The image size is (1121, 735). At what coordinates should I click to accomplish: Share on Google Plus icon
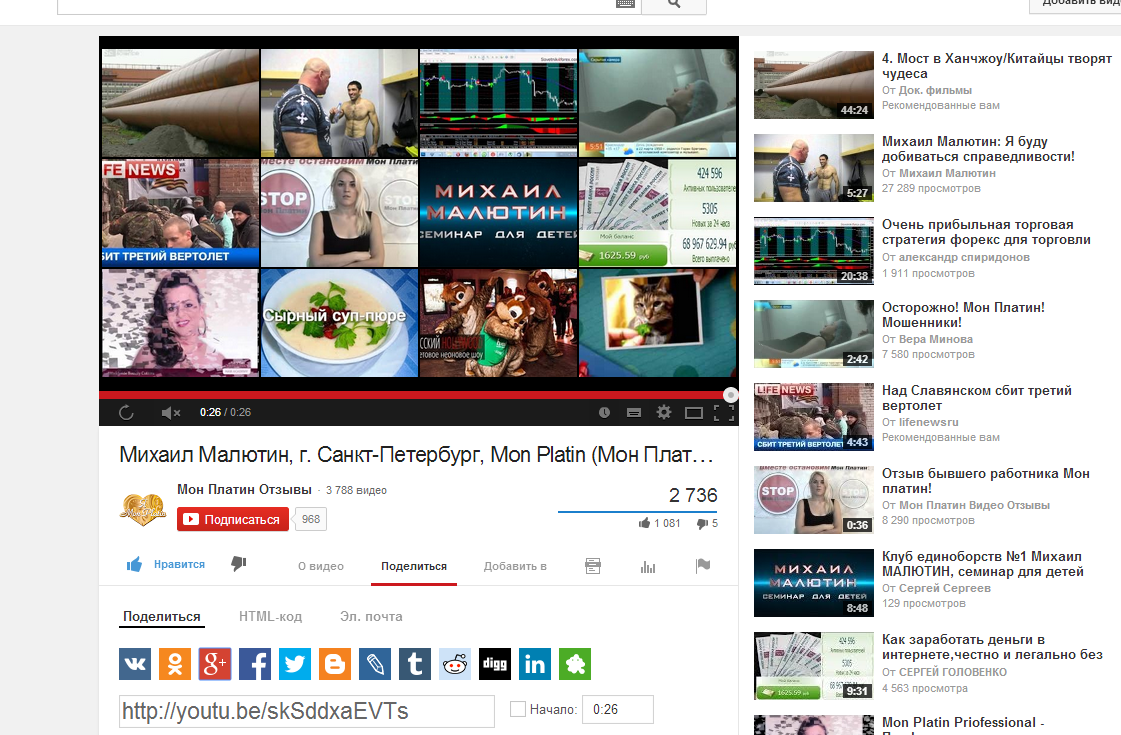coord(215,664)
